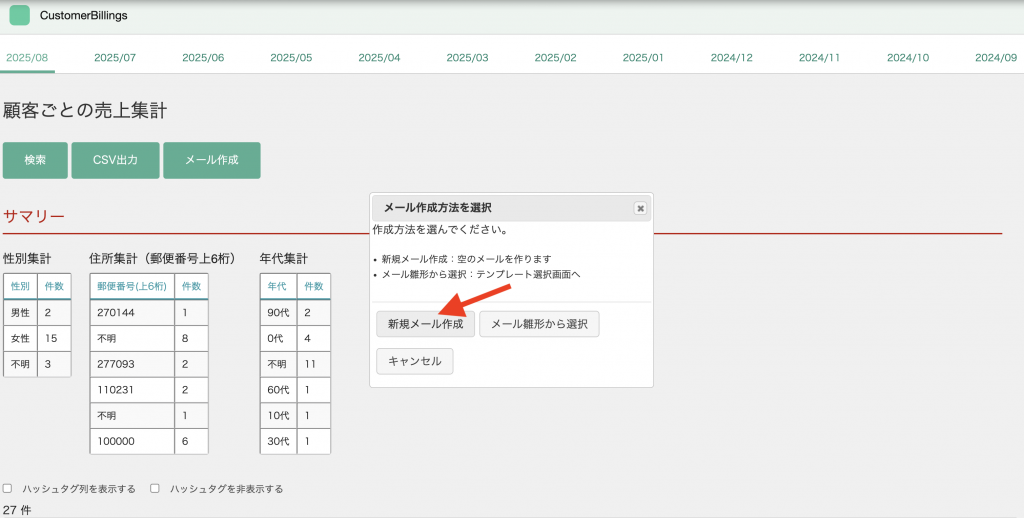Choose 新規メール作成 in the dialog
1024x518 pixels.
click(x=425, y=324)
